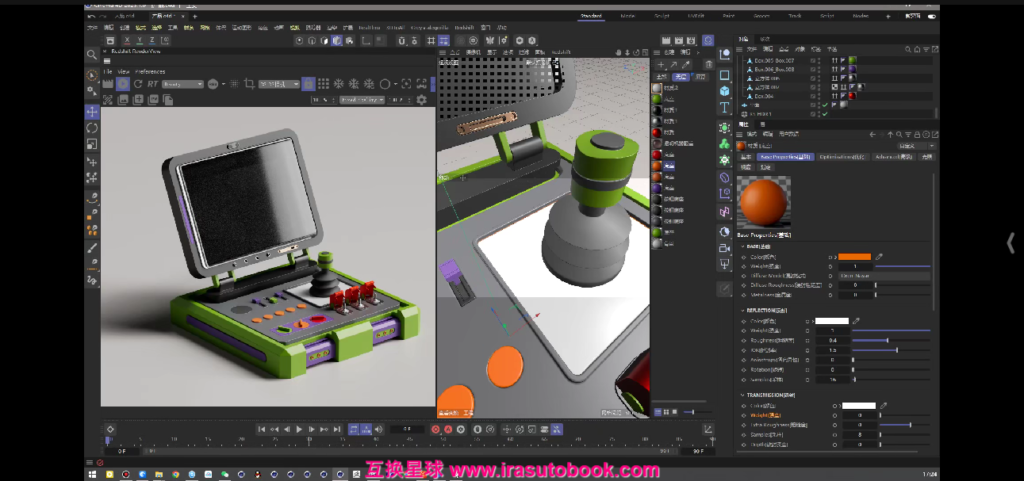Open the Redshift RenderView settings gear
The image size is (1024, 481).
pyautogui.click(x=421, y=100)
